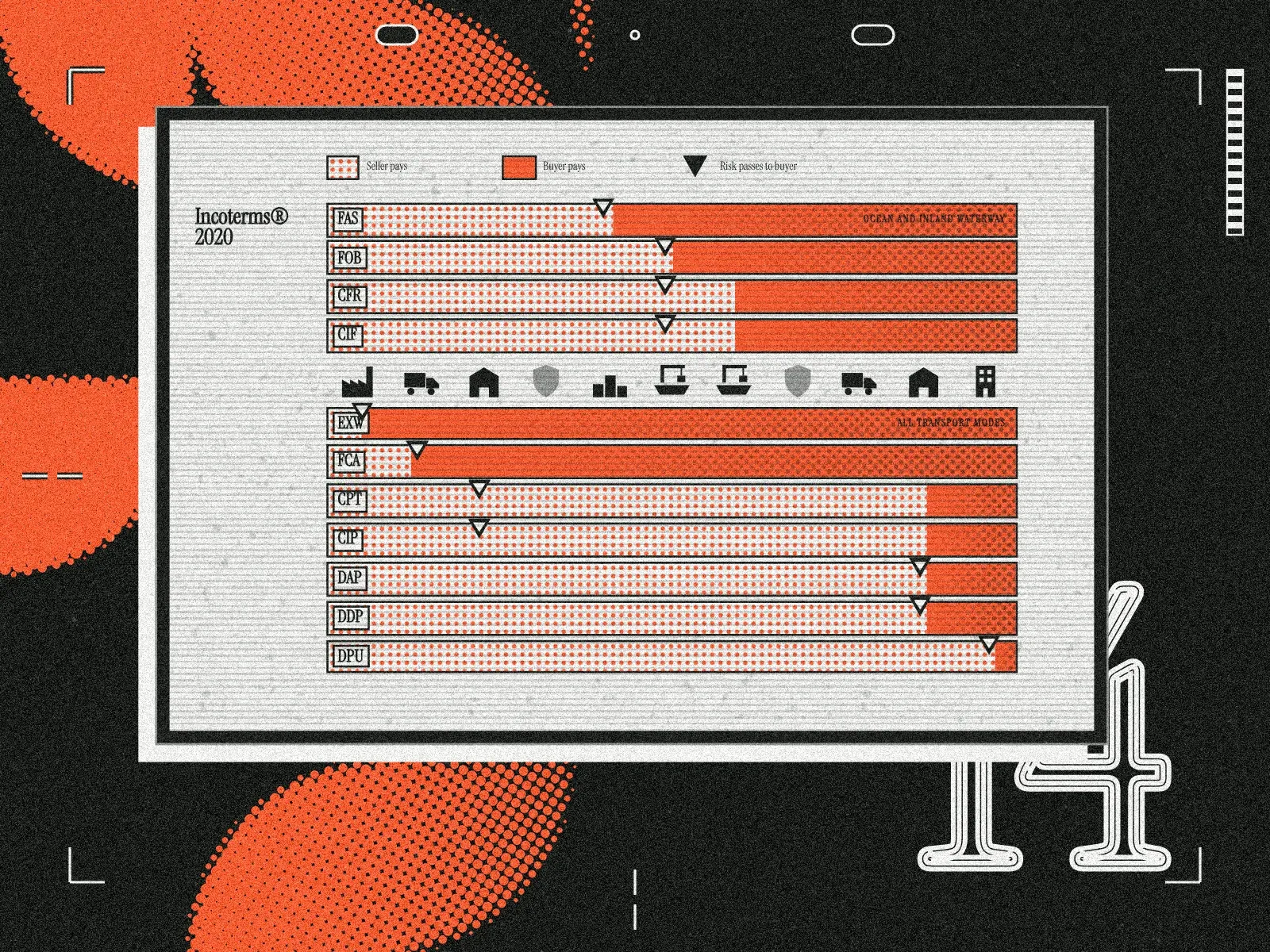Click the EXW row label

point(350,424)
